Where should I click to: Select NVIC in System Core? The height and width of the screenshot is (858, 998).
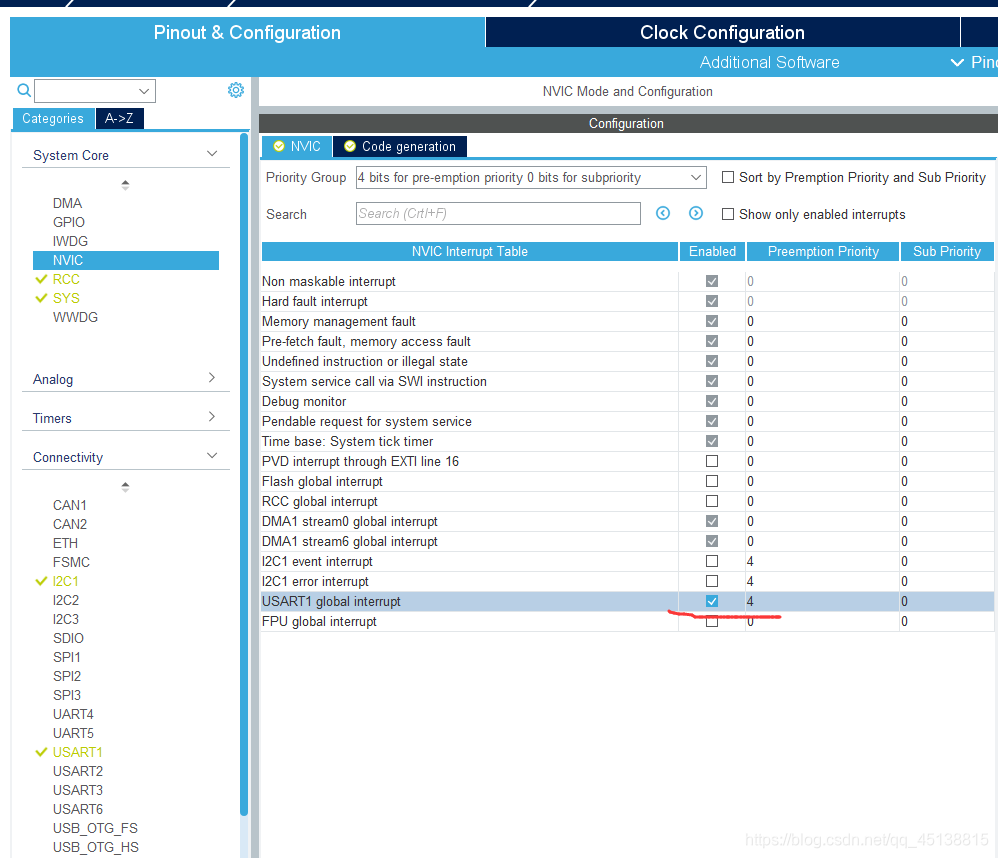point(125,260)
